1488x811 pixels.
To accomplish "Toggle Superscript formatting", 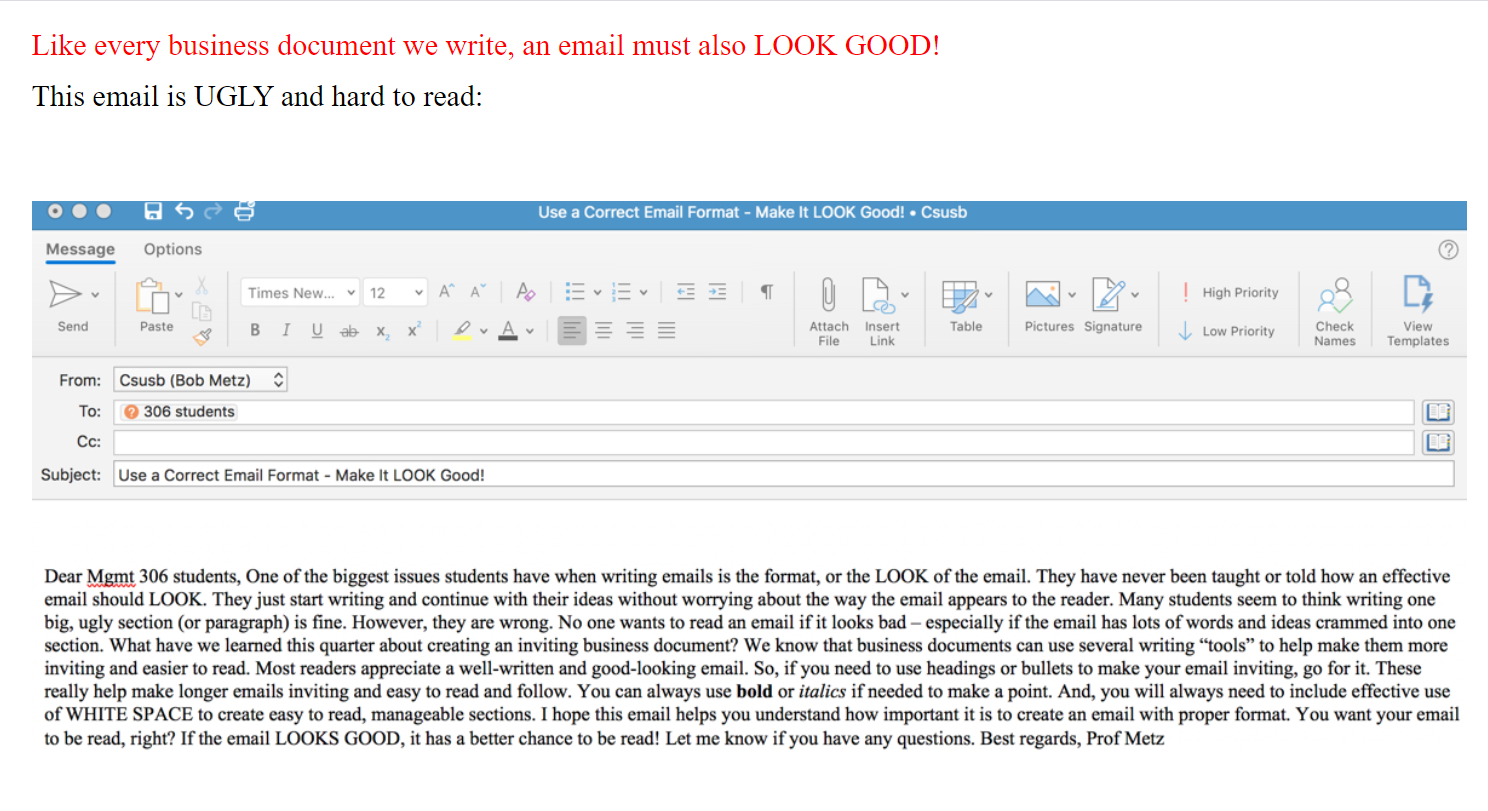I will [414, 330].
